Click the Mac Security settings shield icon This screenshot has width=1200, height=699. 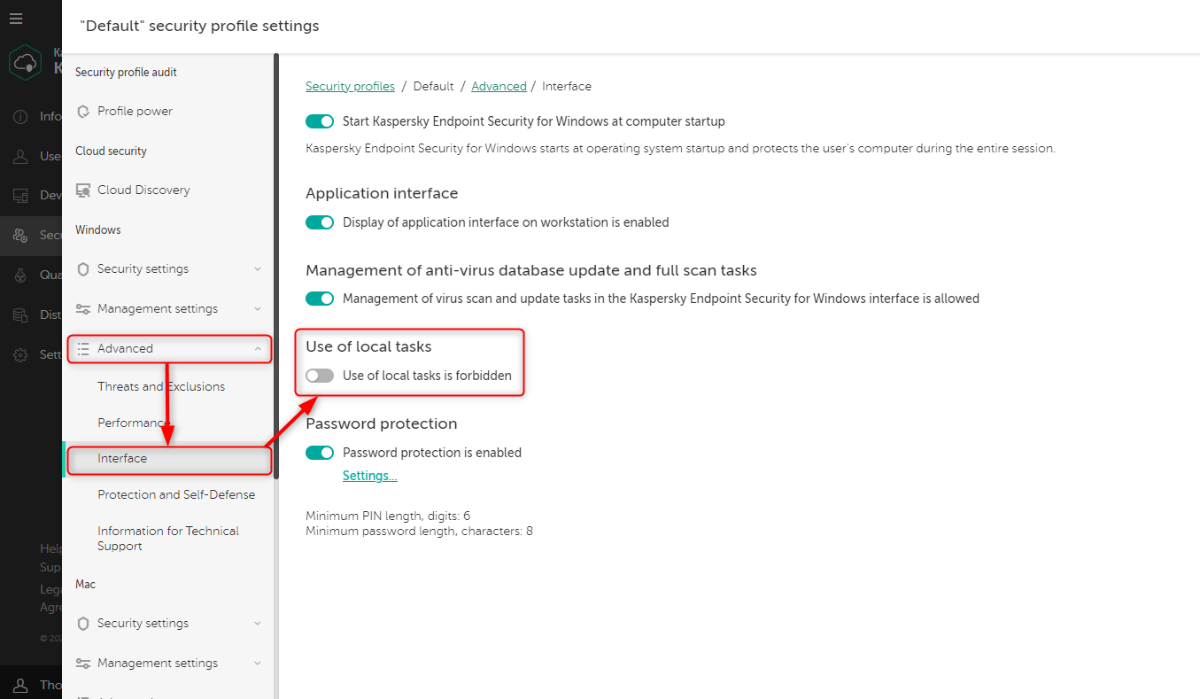click(84, 624)
